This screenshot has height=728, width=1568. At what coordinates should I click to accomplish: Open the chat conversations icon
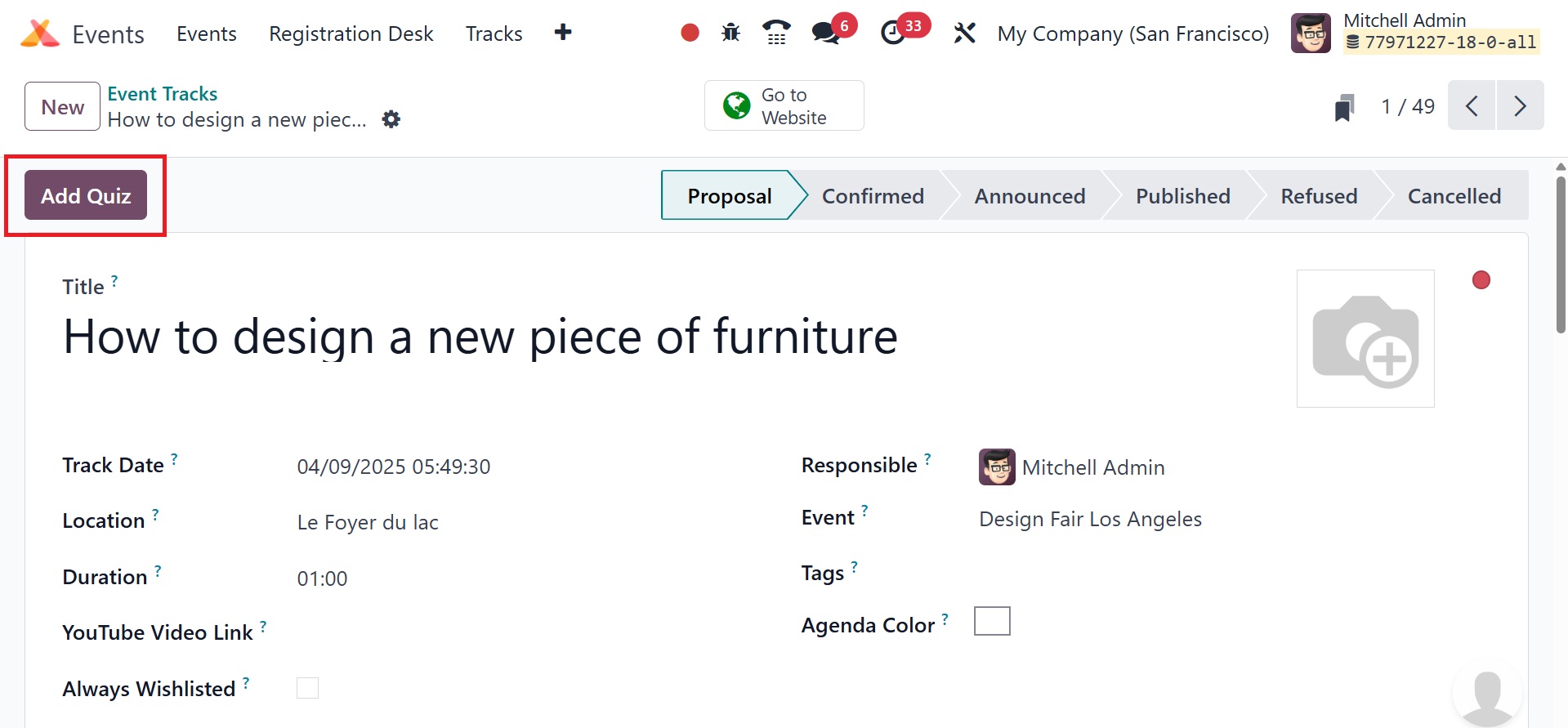coord(825,33)
